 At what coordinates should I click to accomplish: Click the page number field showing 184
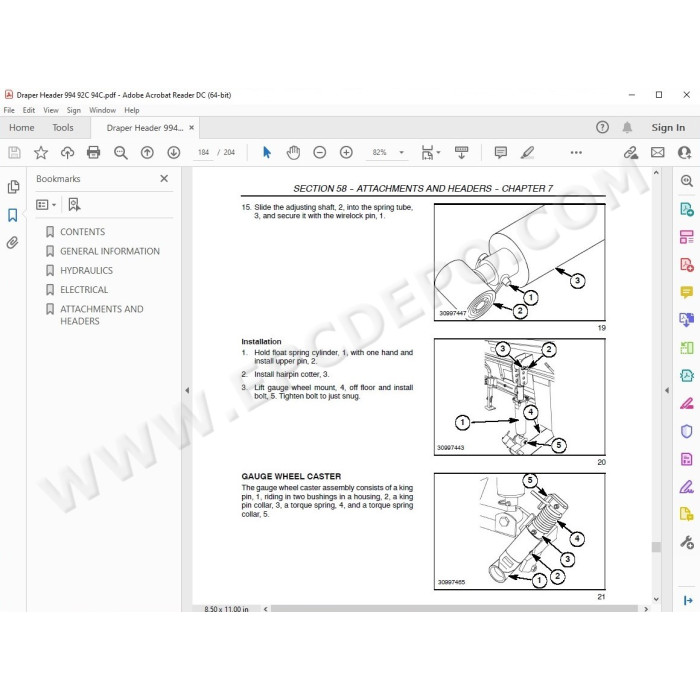[204, 153]
